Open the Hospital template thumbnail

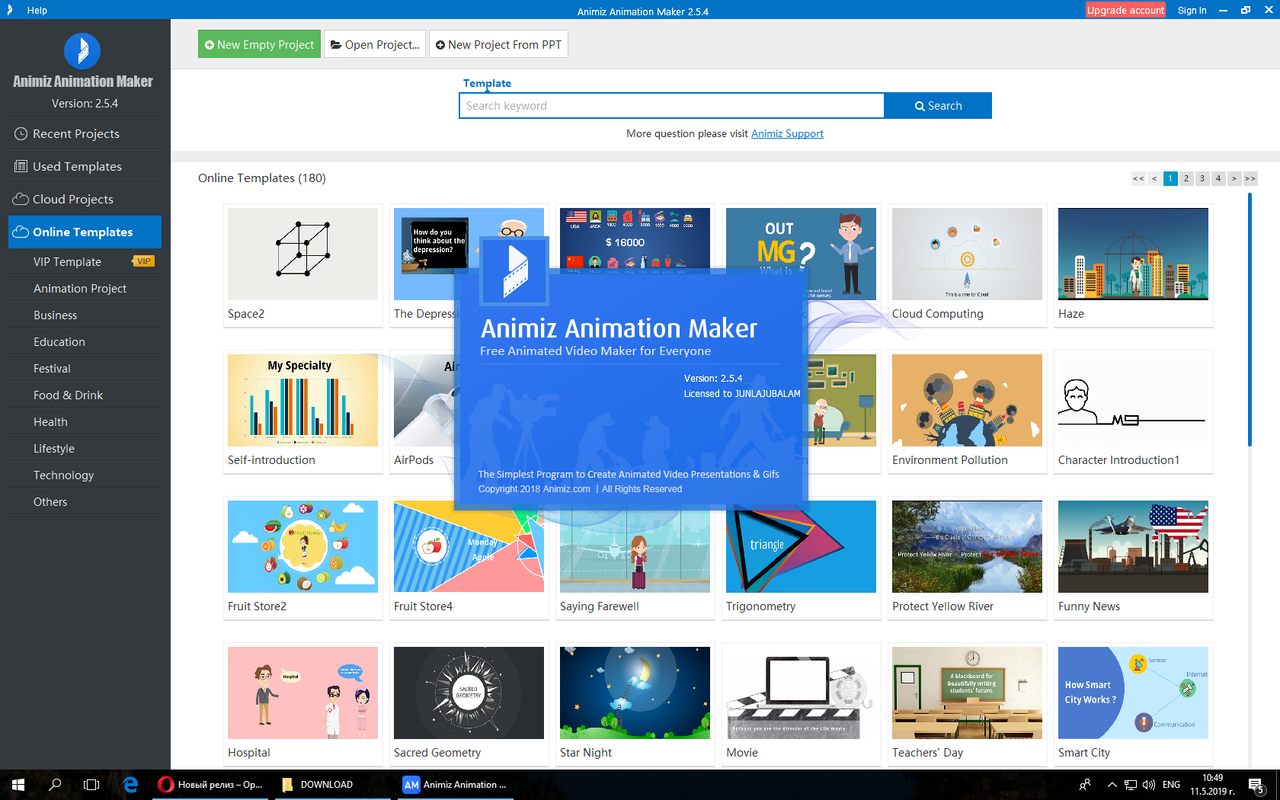303,693
